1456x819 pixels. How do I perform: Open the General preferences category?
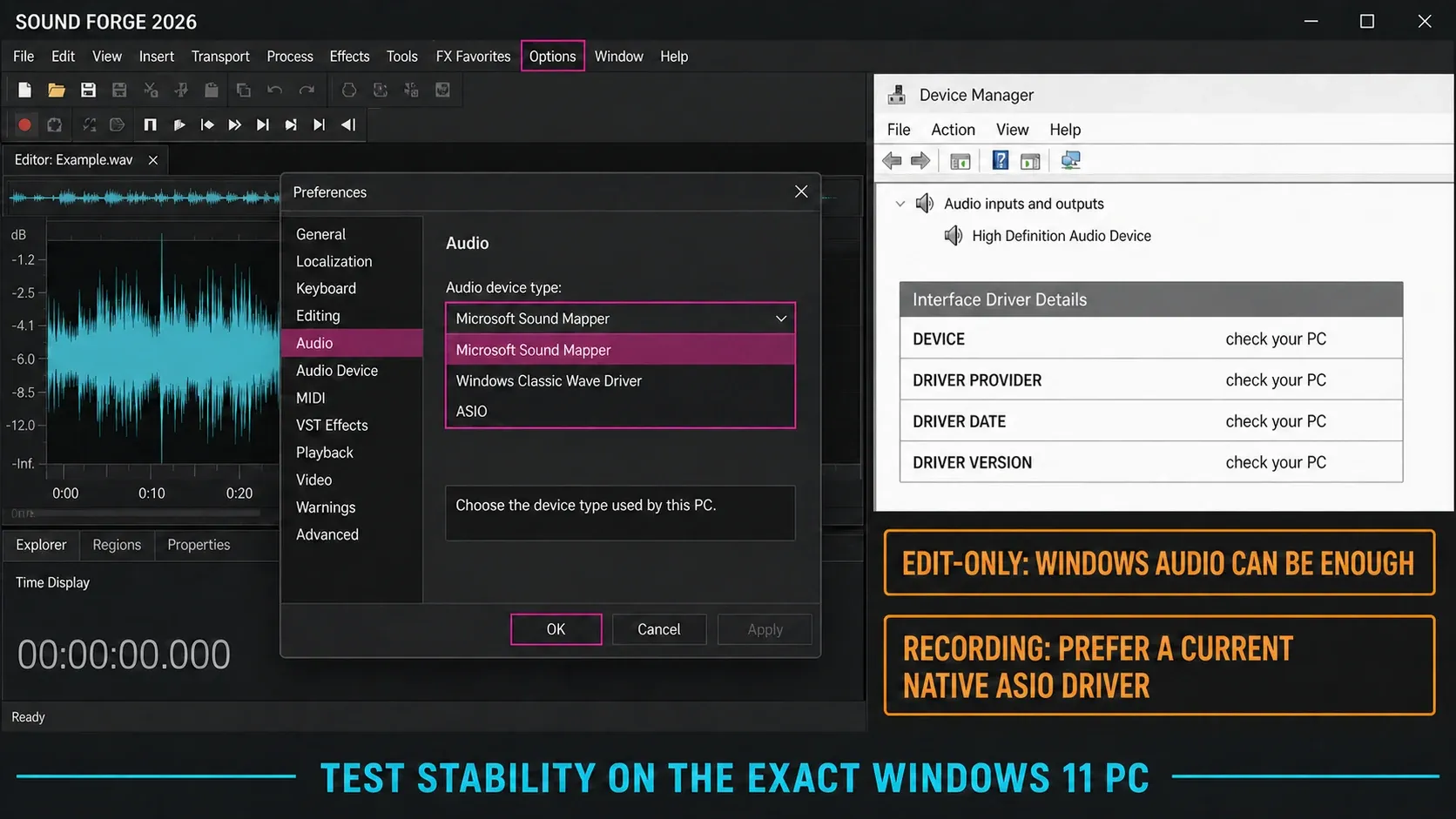pyautogui.click(x=320, y=234)
